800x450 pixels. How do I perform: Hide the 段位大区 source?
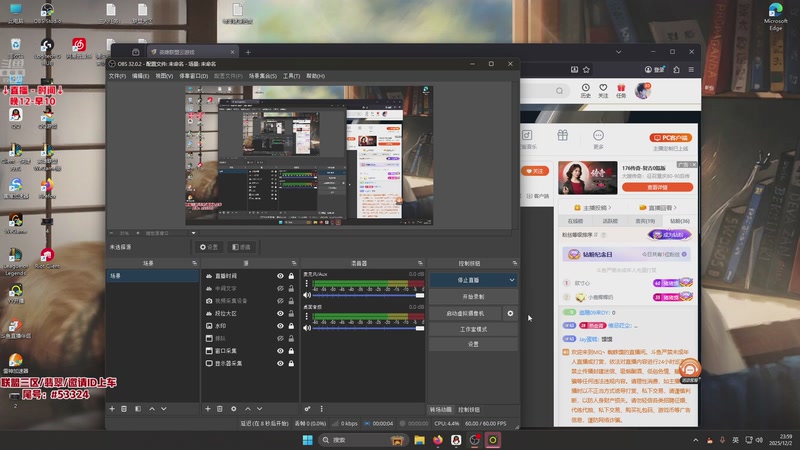pyautogui.click(x=280, y=313)
